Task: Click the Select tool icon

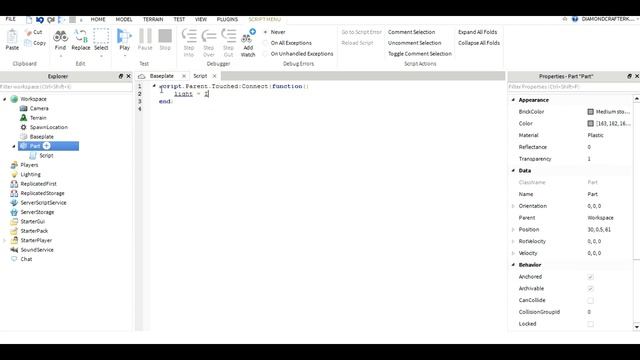Action: (x=101, y=36)
